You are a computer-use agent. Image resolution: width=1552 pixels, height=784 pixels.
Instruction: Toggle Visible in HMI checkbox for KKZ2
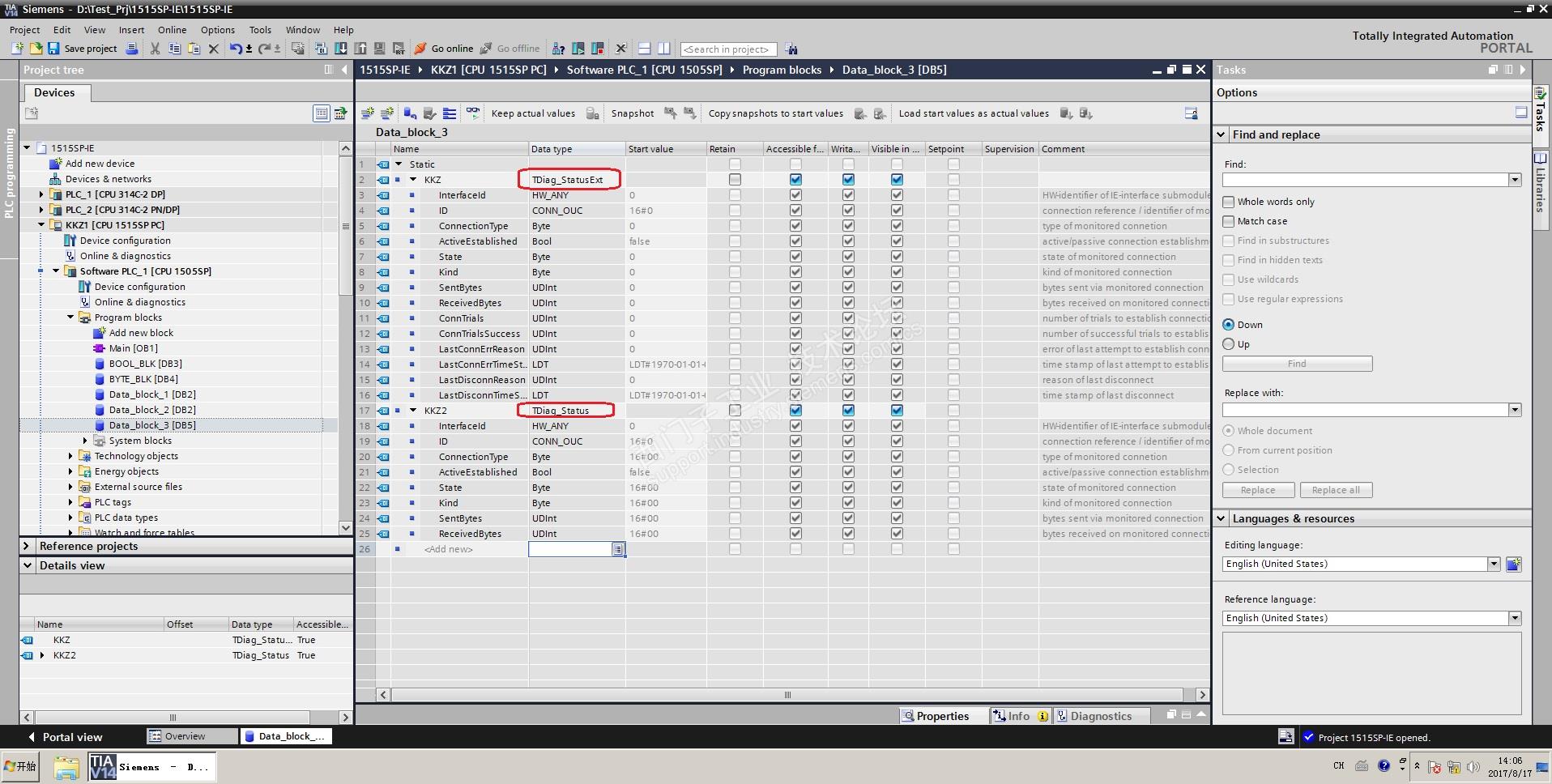pyautogui.click(x=897, y=411)
